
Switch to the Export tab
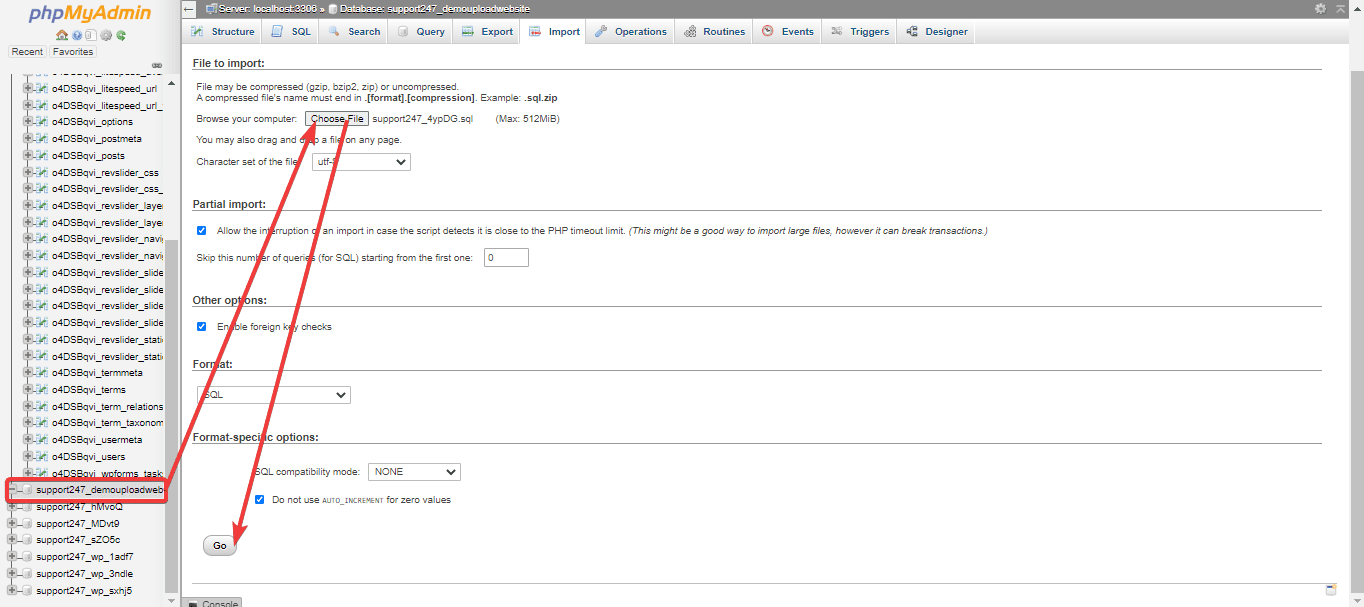point(487,32)
